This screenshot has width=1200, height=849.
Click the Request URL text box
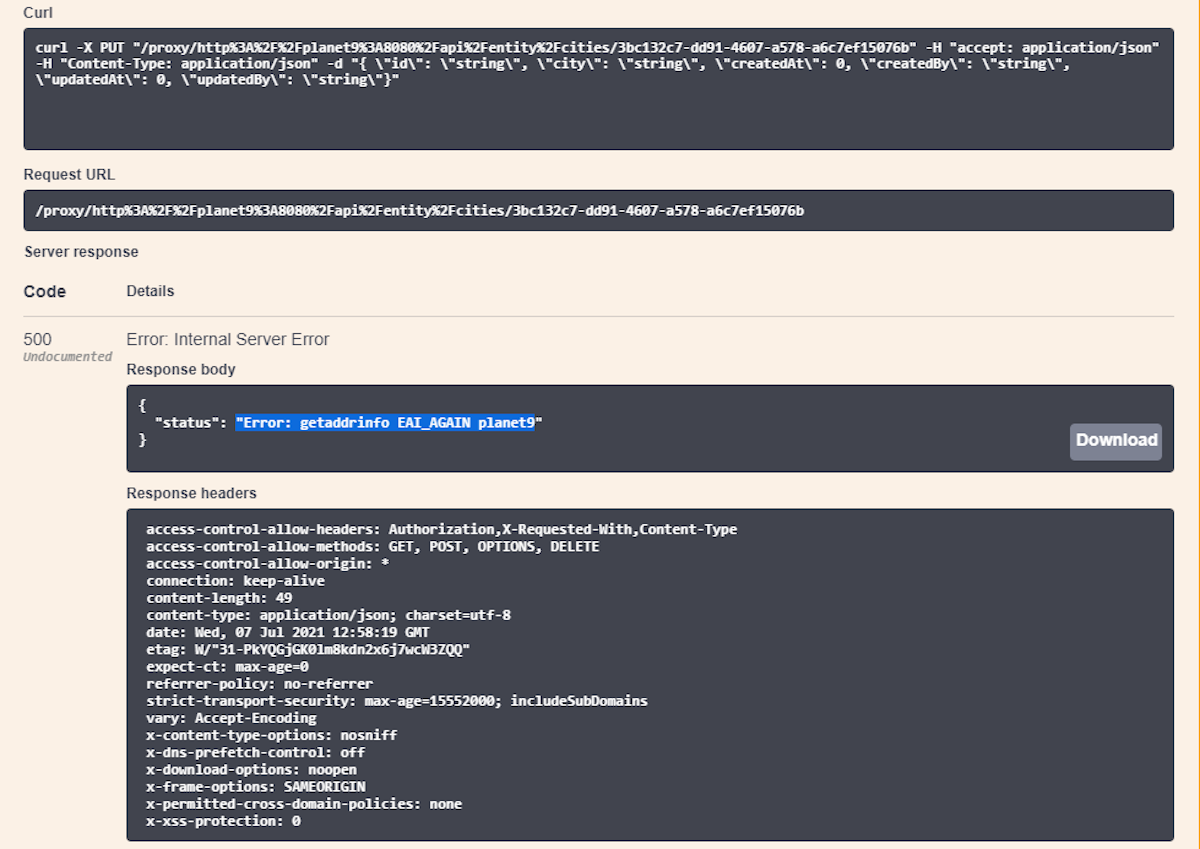click(598, 211)
